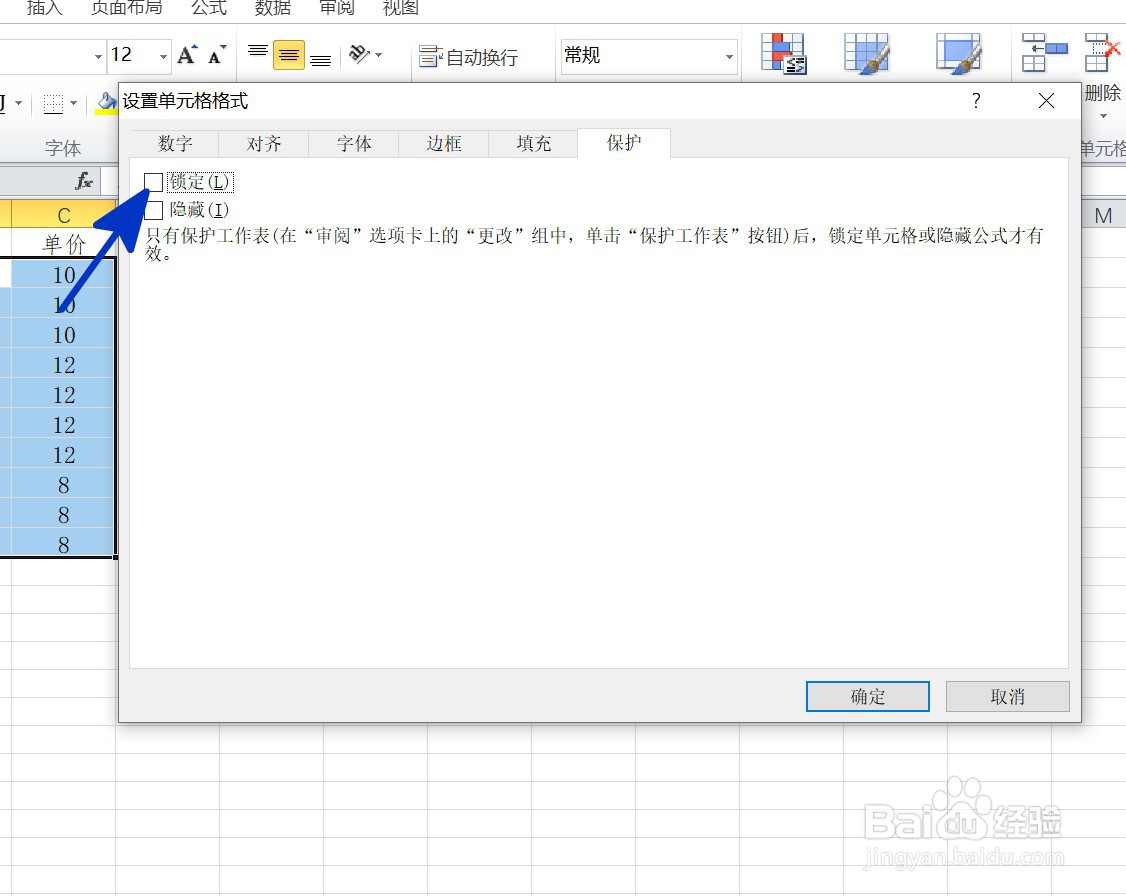Select the 保护 tab
The image size is (1126, 896).
624,143
